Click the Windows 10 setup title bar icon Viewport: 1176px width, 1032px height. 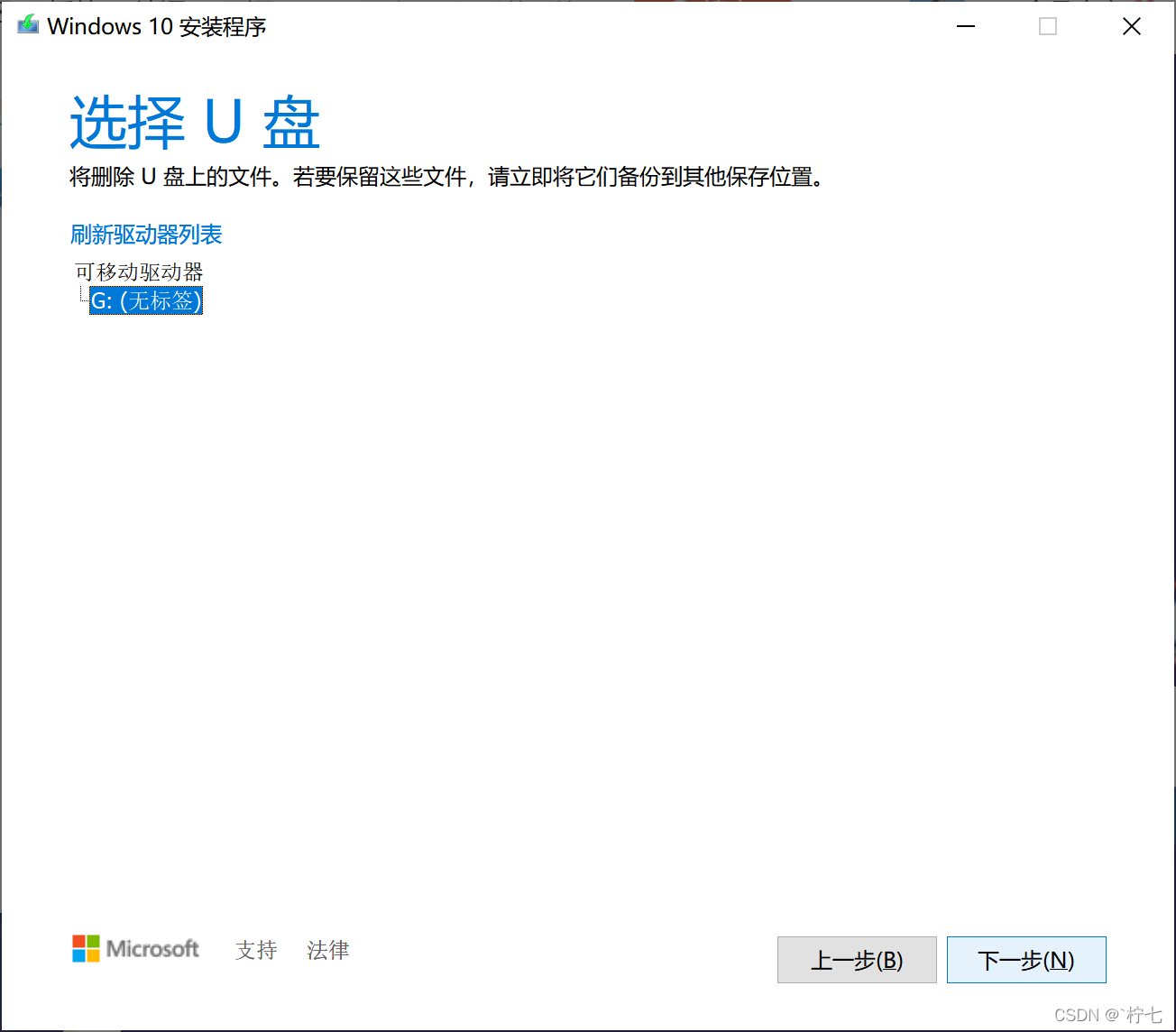28,25
